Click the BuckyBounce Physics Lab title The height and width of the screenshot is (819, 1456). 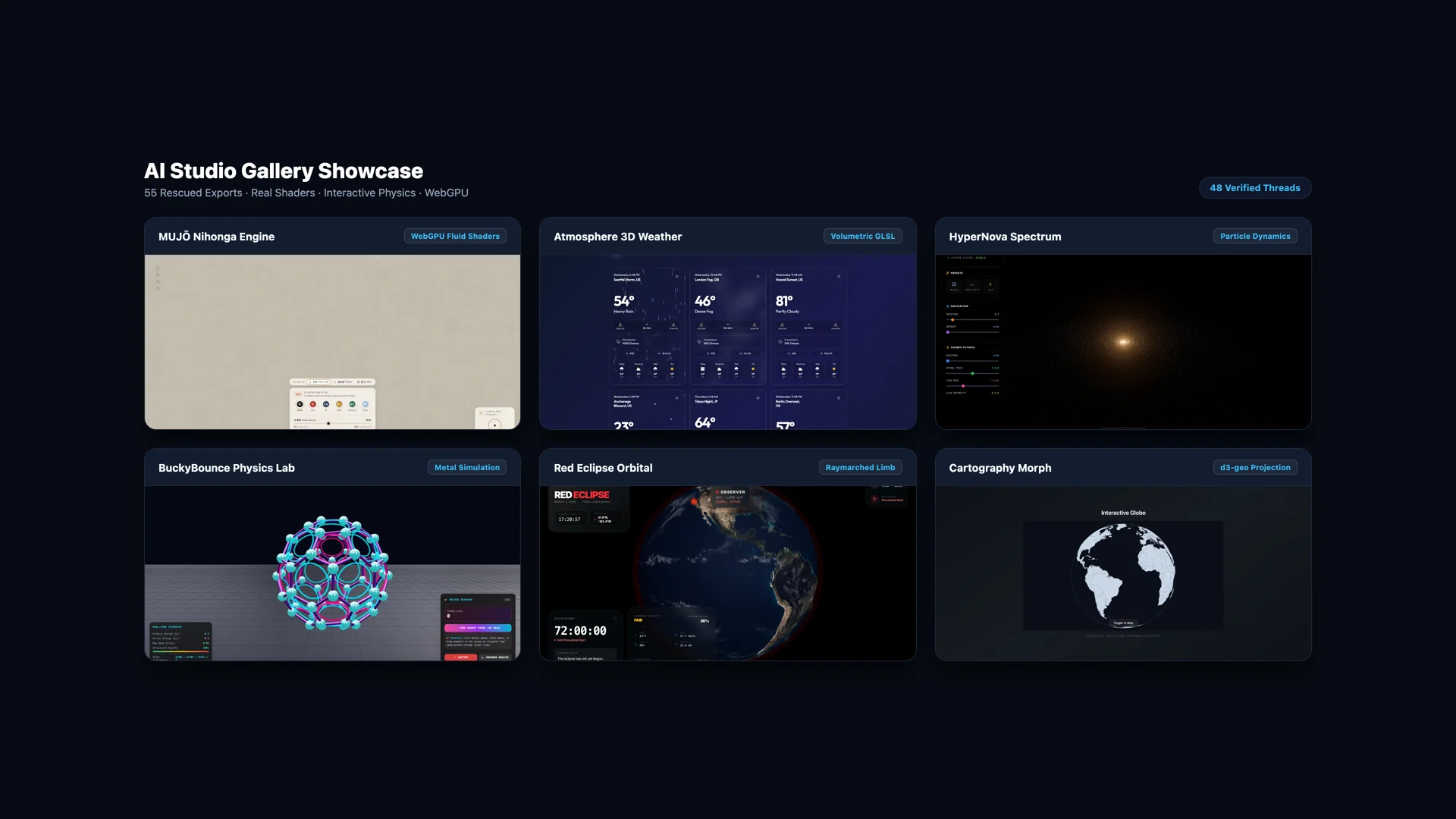pos(226,468)
